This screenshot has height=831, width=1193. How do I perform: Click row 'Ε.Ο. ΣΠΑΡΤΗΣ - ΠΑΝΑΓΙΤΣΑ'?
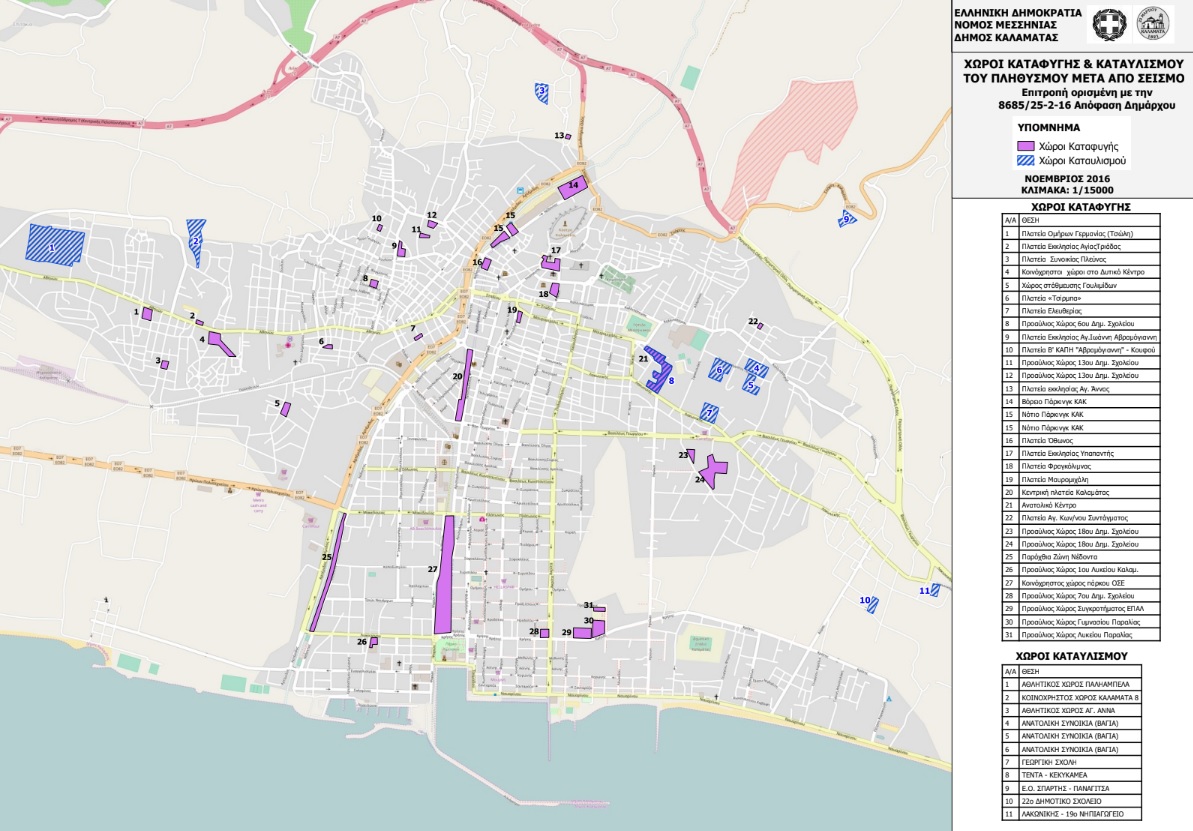point(1071,788)
